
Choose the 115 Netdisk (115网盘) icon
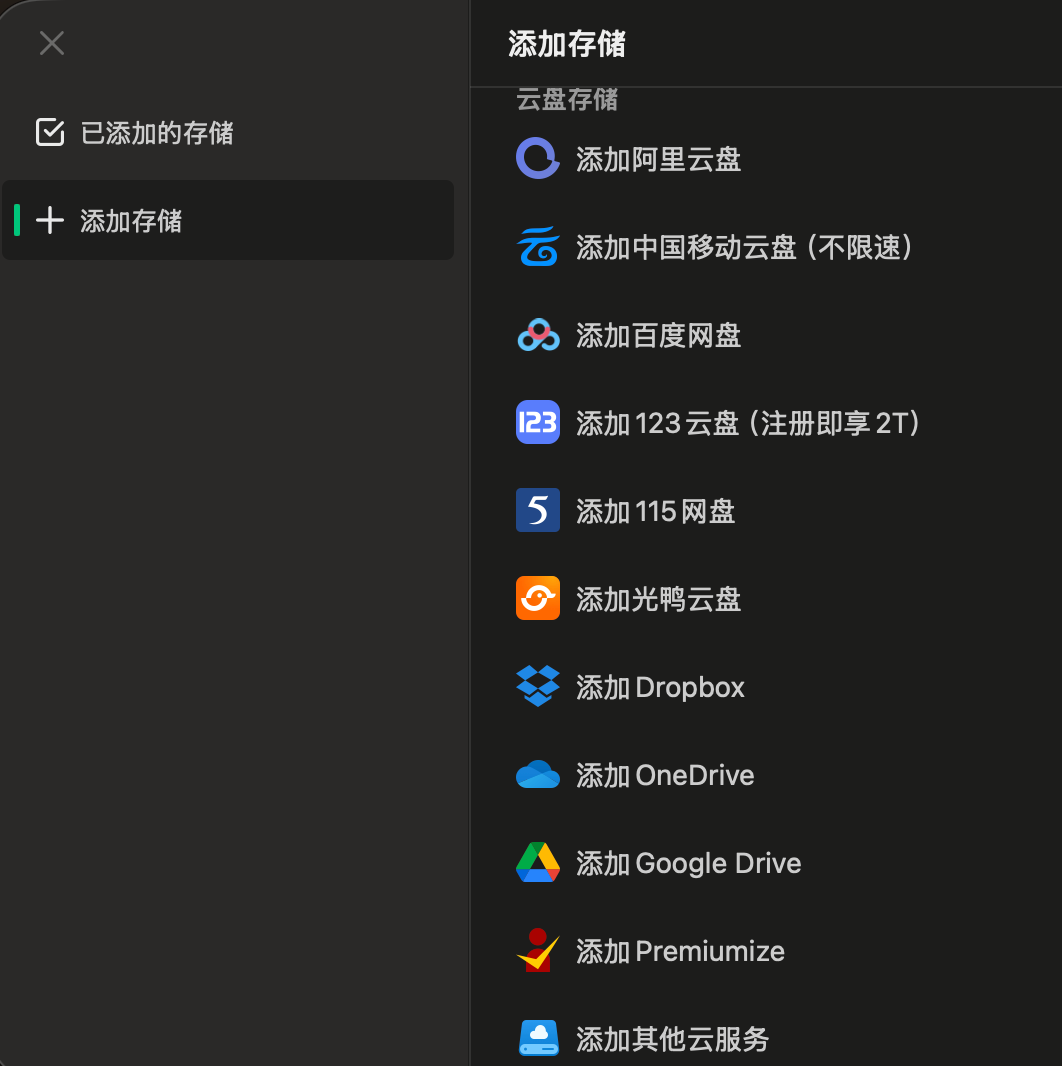click(538, 510)
